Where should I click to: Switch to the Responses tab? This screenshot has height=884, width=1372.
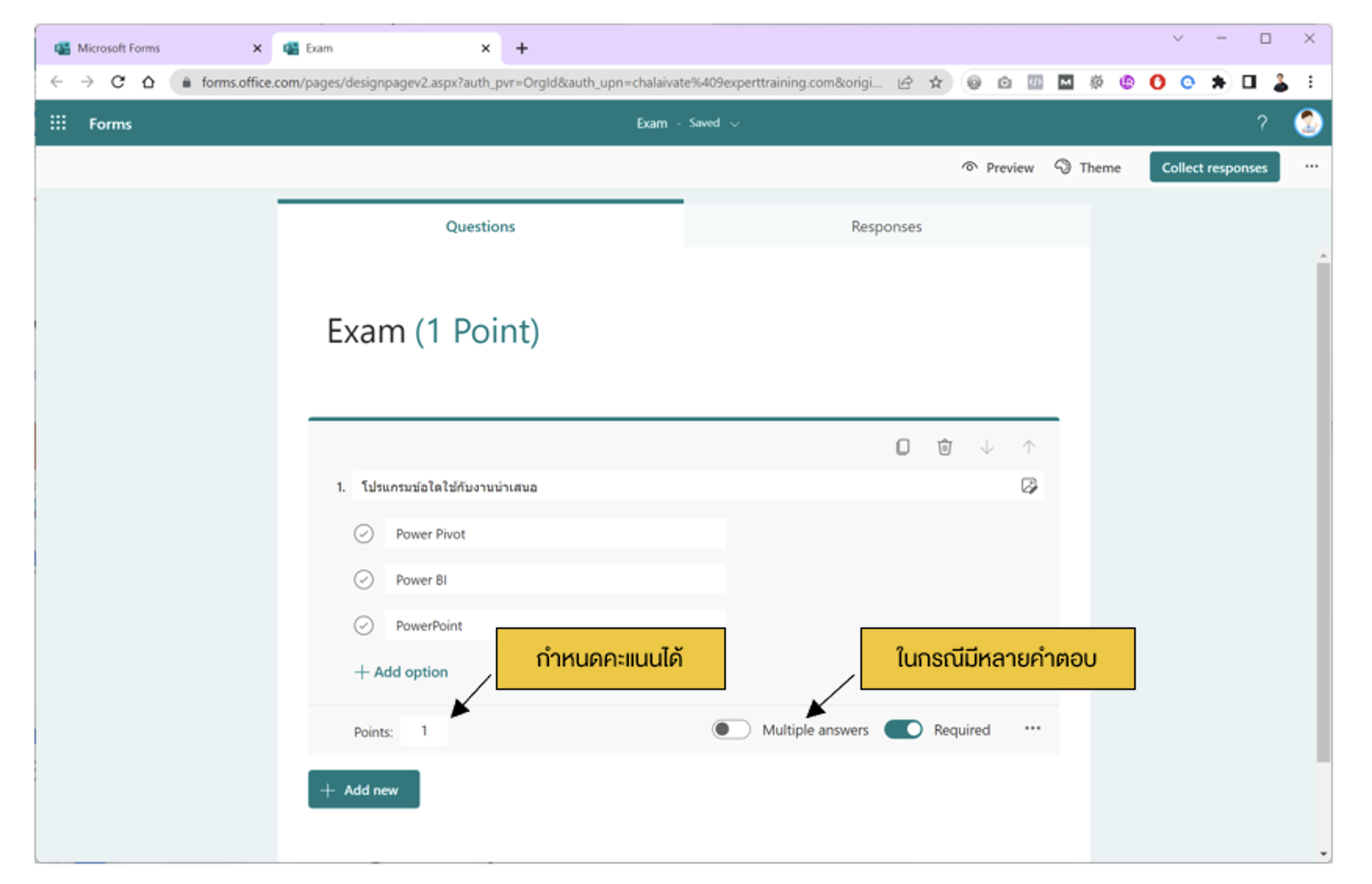[886, 226]
